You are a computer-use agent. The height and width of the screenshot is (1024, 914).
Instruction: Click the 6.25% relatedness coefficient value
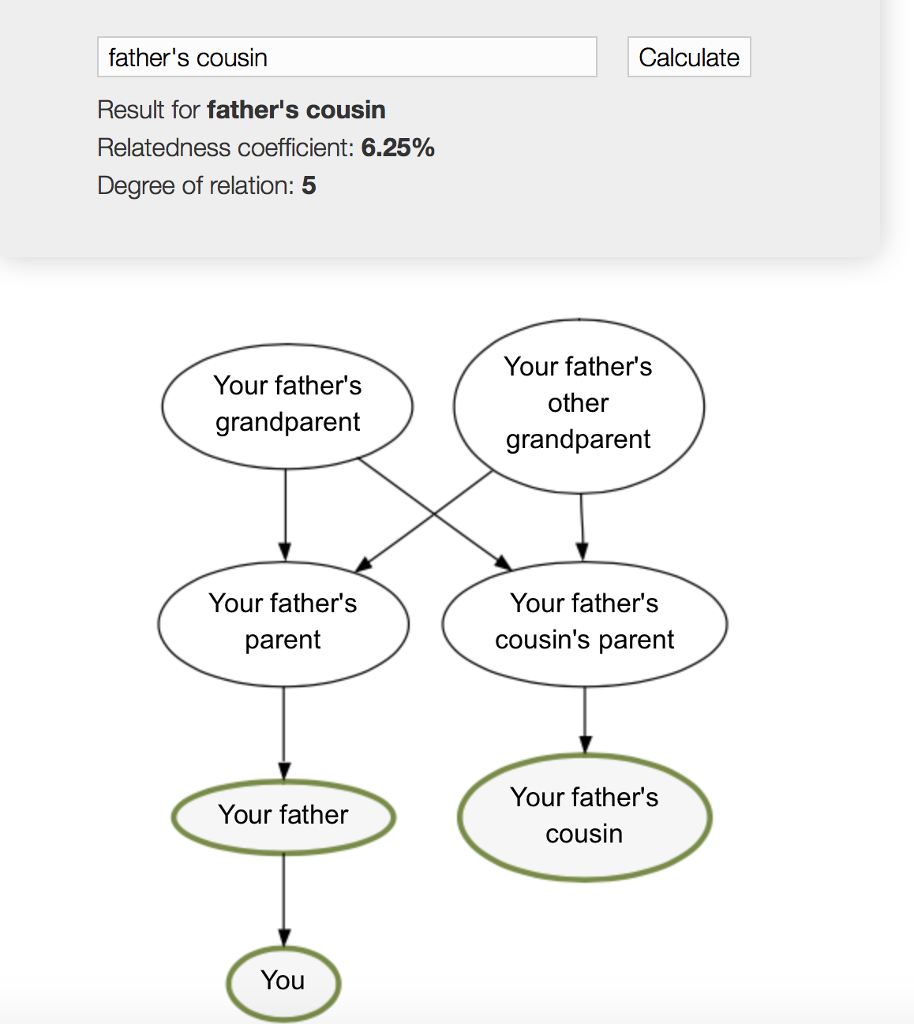pos(398,148)
